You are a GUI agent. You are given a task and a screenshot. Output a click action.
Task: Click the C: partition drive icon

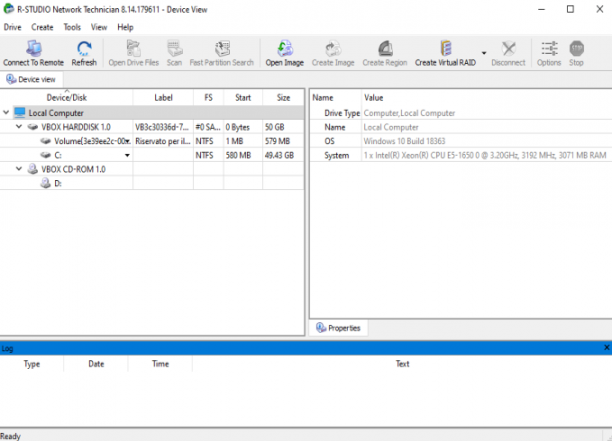tap(46, 155)
